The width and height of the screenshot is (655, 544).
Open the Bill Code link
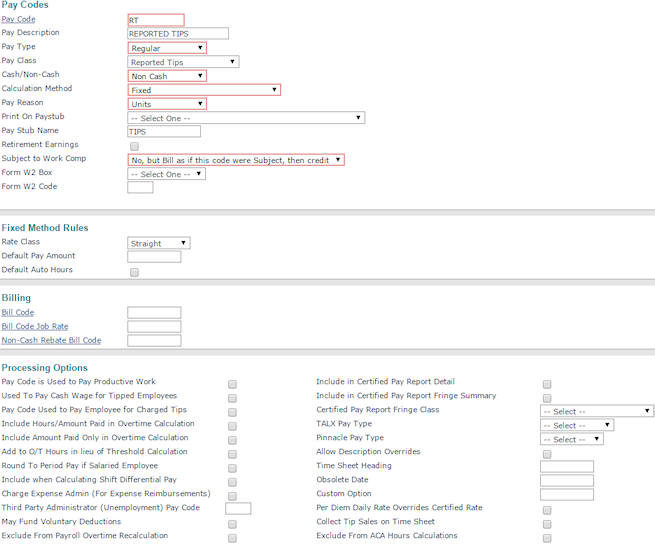click(18, 313)
